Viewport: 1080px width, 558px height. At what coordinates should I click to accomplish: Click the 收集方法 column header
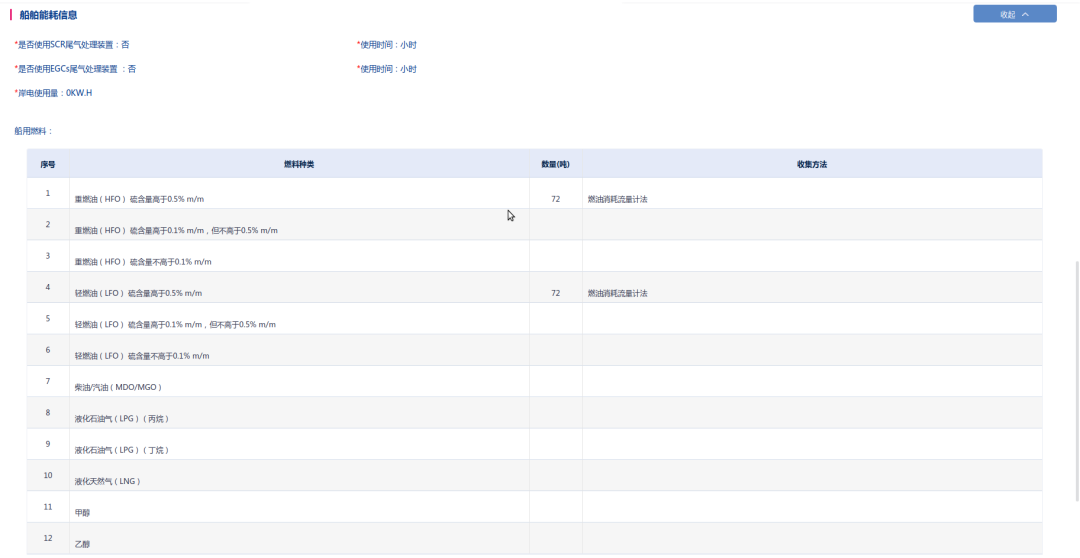812,165
